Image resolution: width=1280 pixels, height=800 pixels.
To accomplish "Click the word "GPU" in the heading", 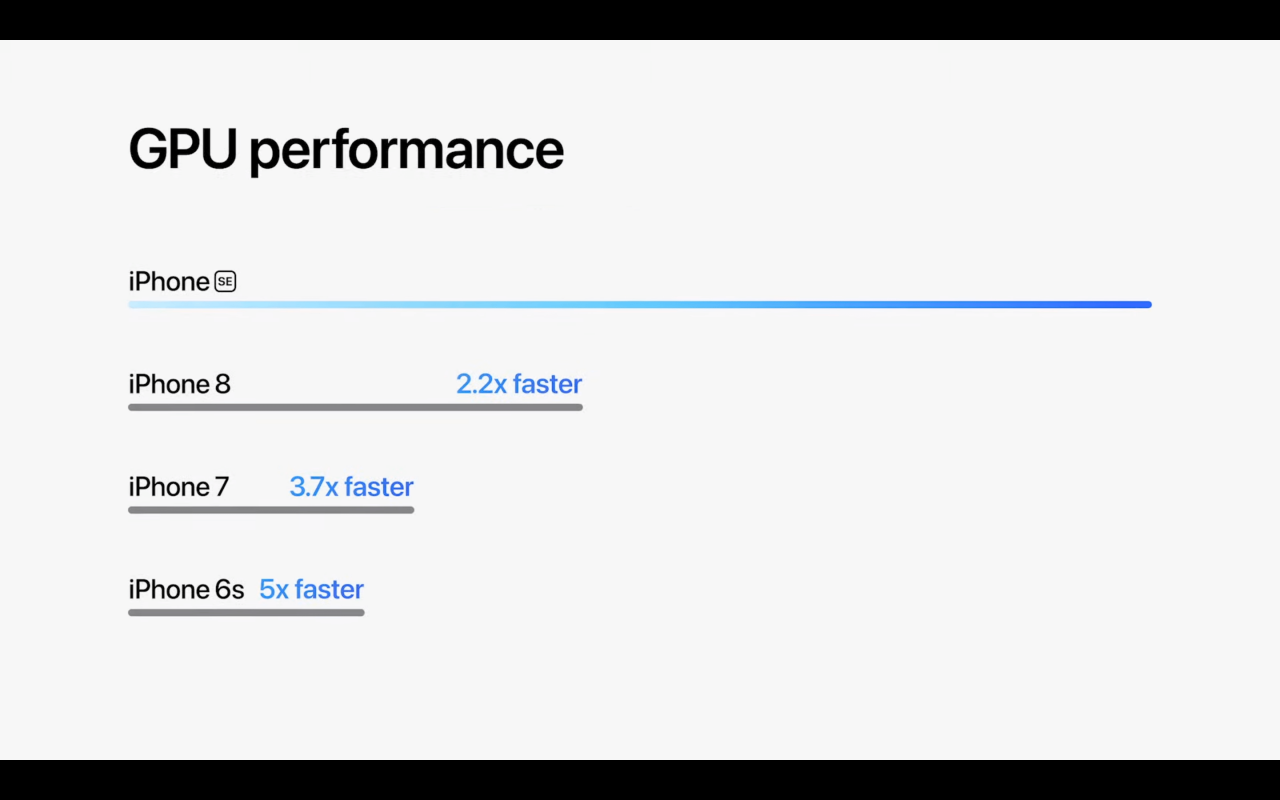I will pyautogui.click(x=182, y=149).
